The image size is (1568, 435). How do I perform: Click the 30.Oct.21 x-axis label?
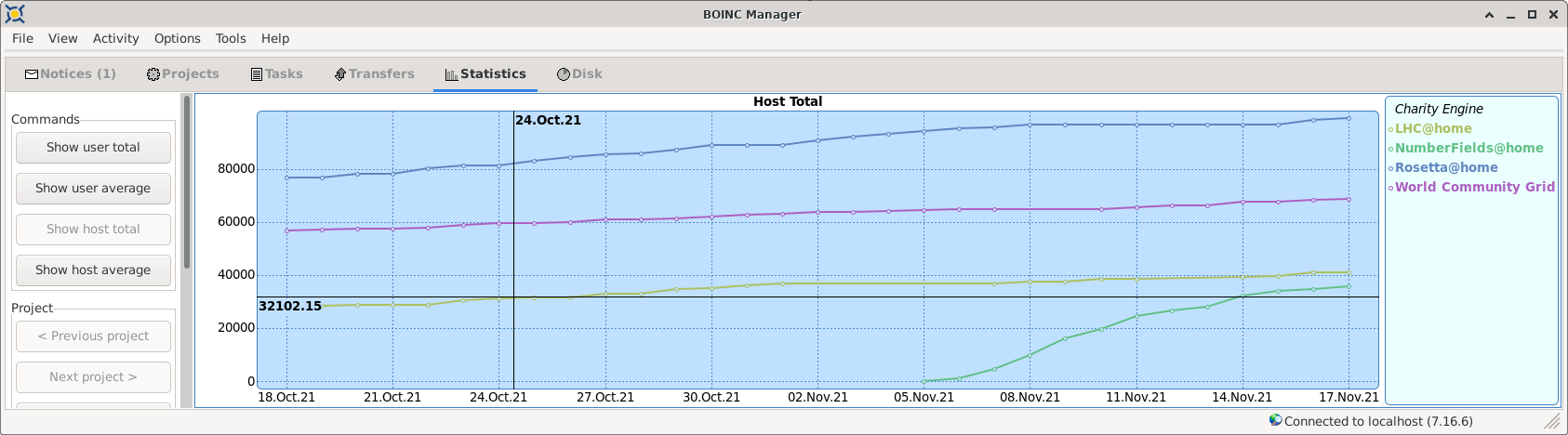coord(711,397)
